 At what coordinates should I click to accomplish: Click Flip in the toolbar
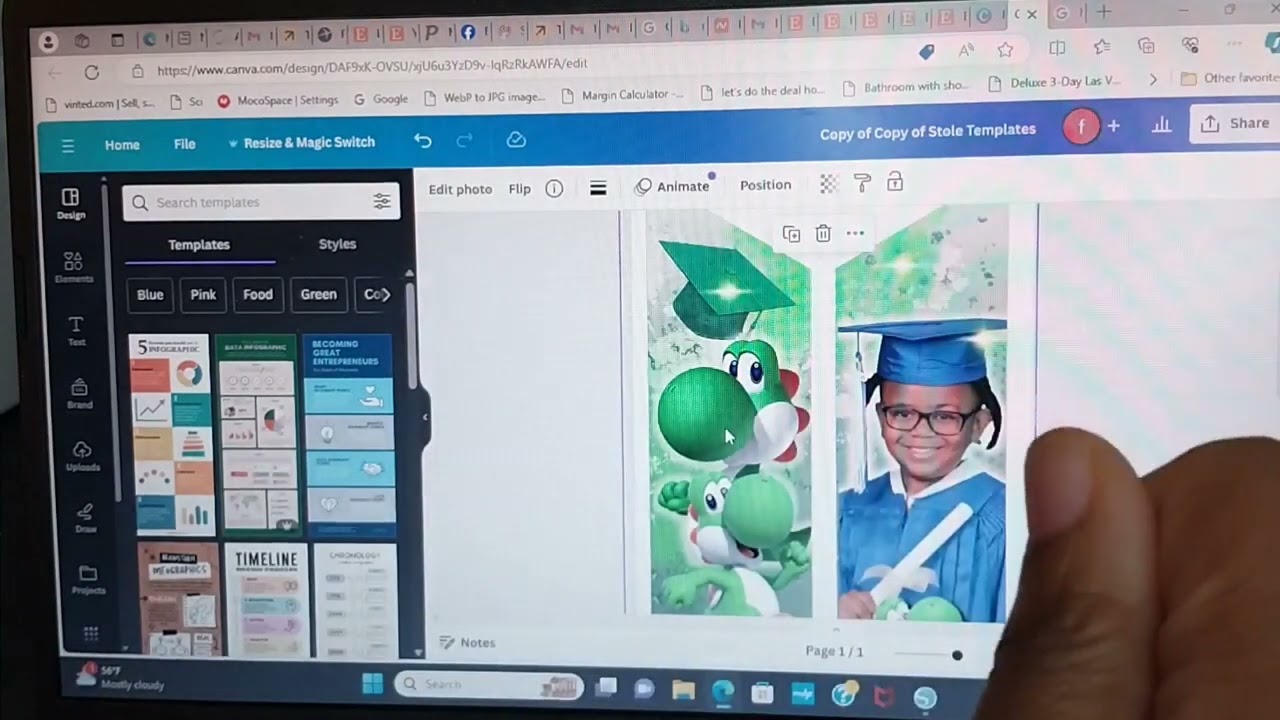tap(519, 188)
